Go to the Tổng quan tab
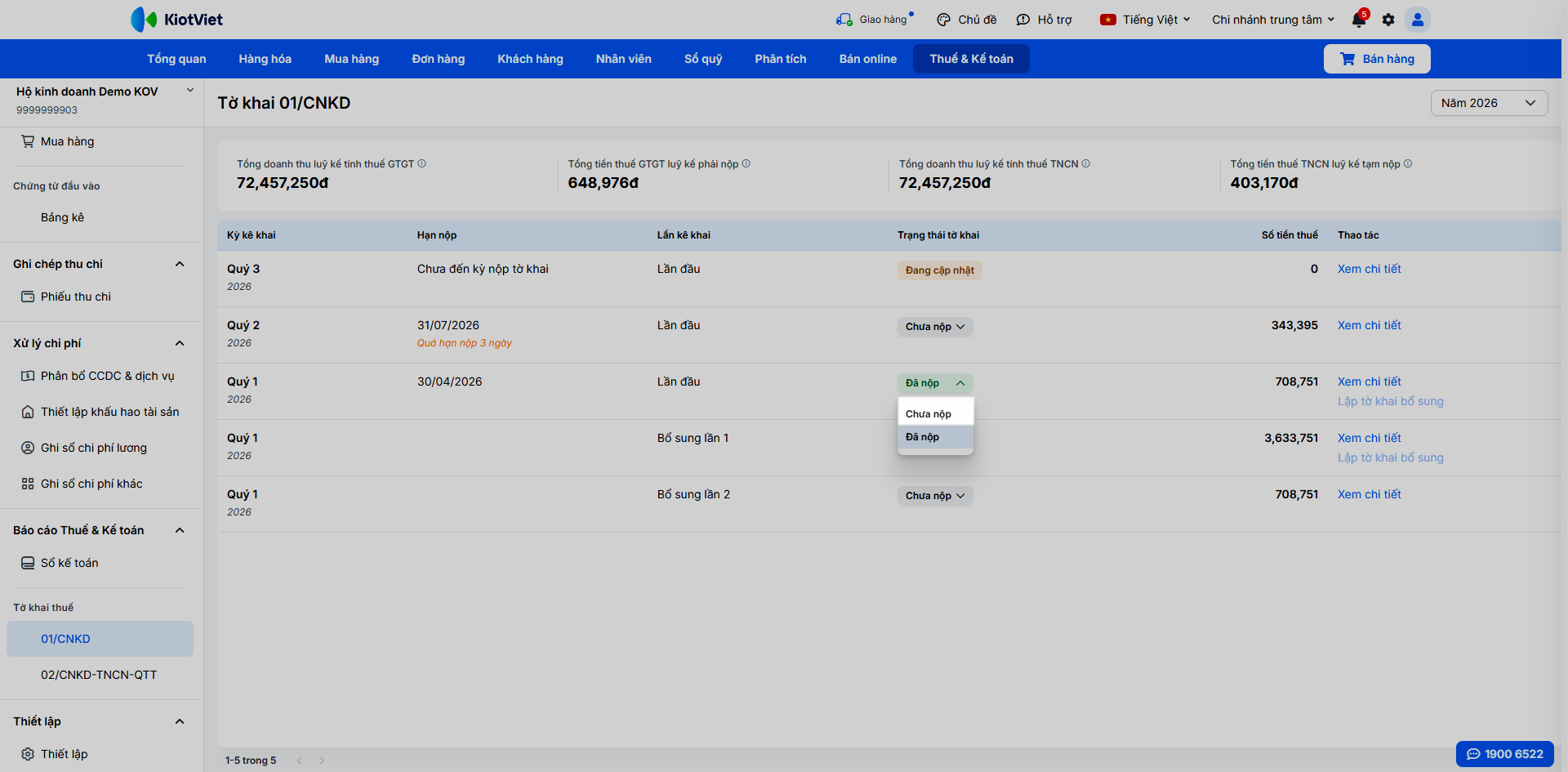Viewport: 1568px width, 772px height. coord(176,59)
